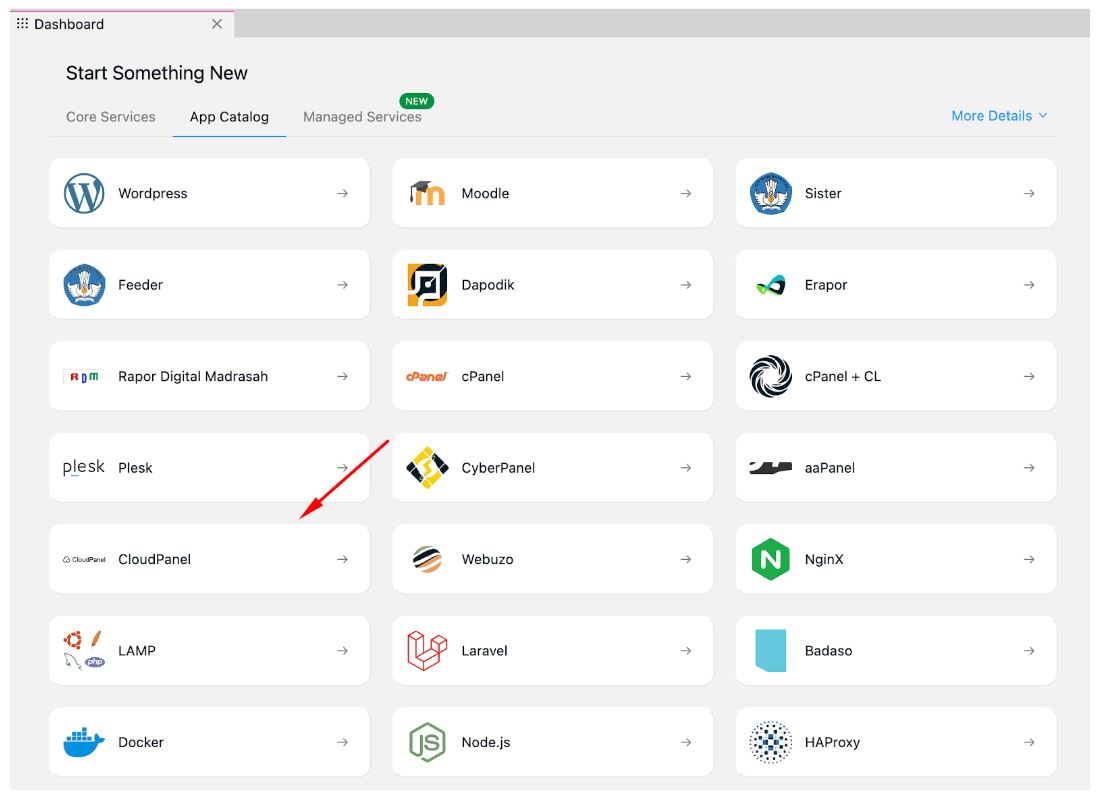Screen dimensions: 1102x808
Task: Click the Erapor logo icon
Action: [770, 284]
